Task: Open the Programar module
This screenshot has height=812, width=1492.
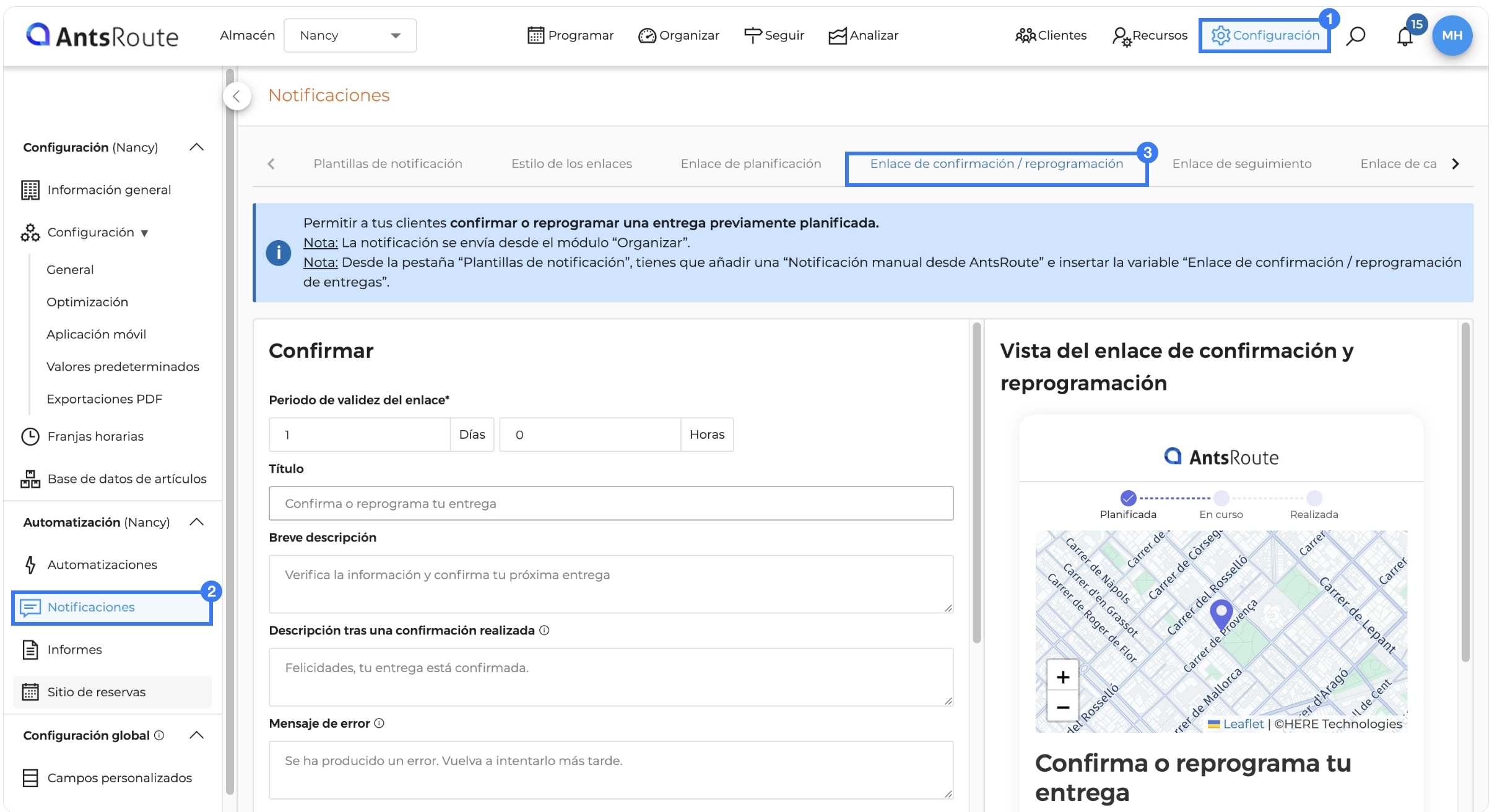Action: [570, 35]
